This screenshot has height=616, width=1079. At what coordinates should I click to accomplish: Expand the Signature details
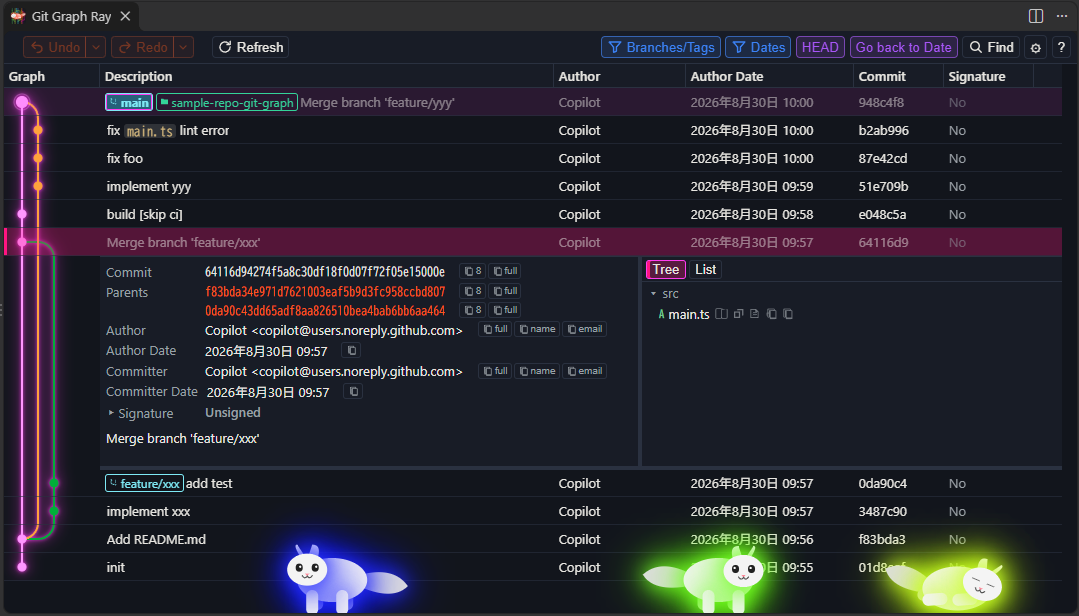click(111, 413)
